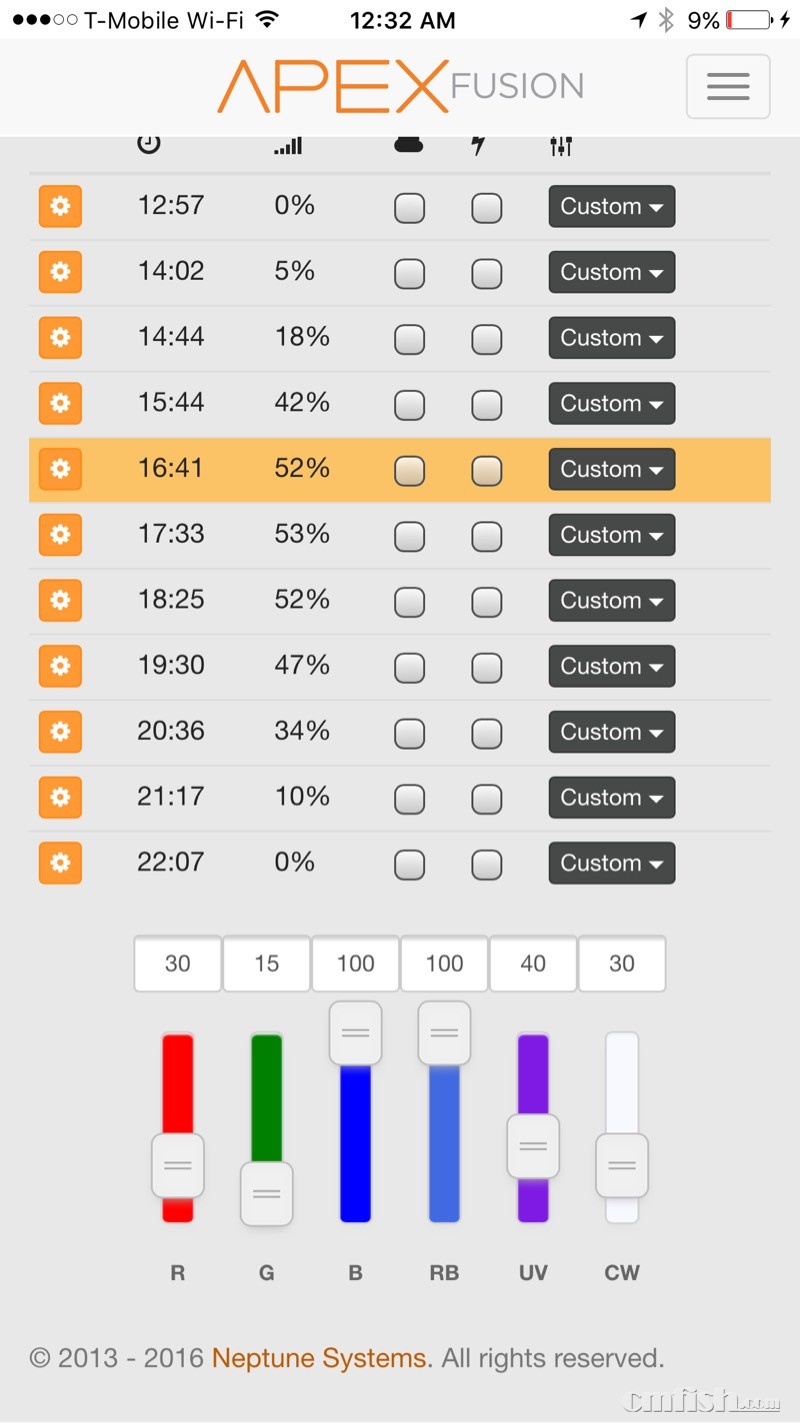Viewport: 800px width, 1423px height.
Task: Open the Neptune Systems link
Action: pos(319,1359)
